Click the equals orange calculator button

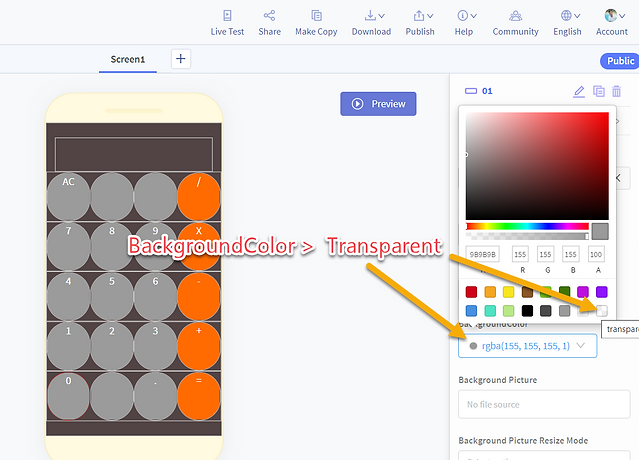(199, 396)
